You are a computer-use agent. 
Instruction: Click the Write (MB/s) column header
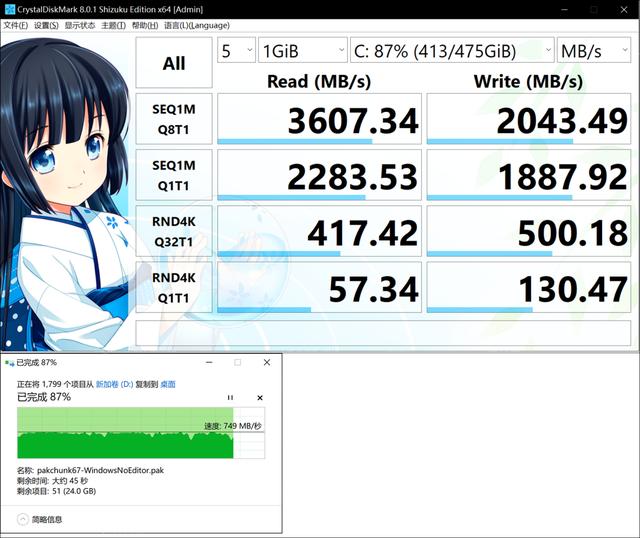coord(528,81)
